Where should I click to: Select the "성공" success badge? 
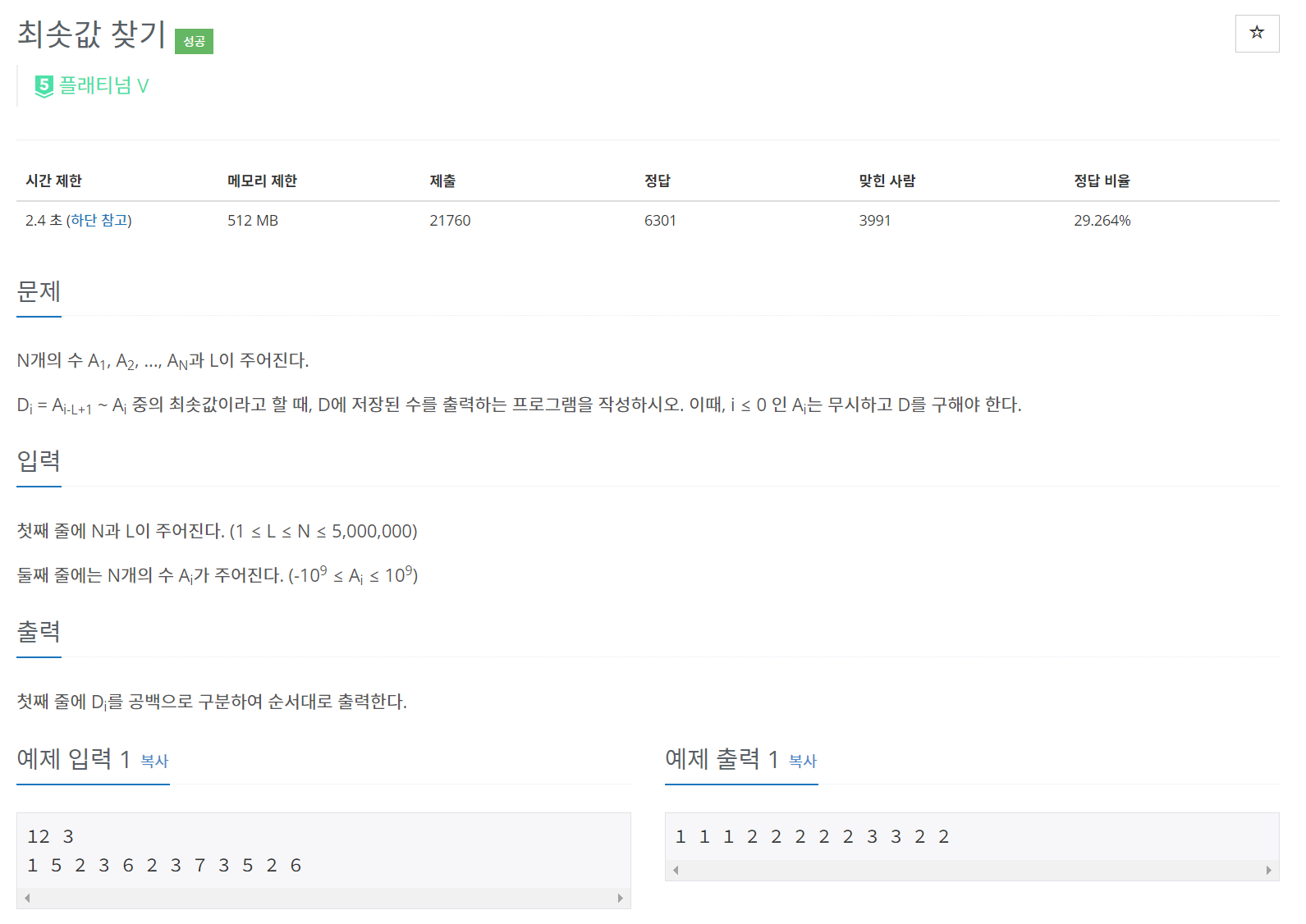(194, 40)
